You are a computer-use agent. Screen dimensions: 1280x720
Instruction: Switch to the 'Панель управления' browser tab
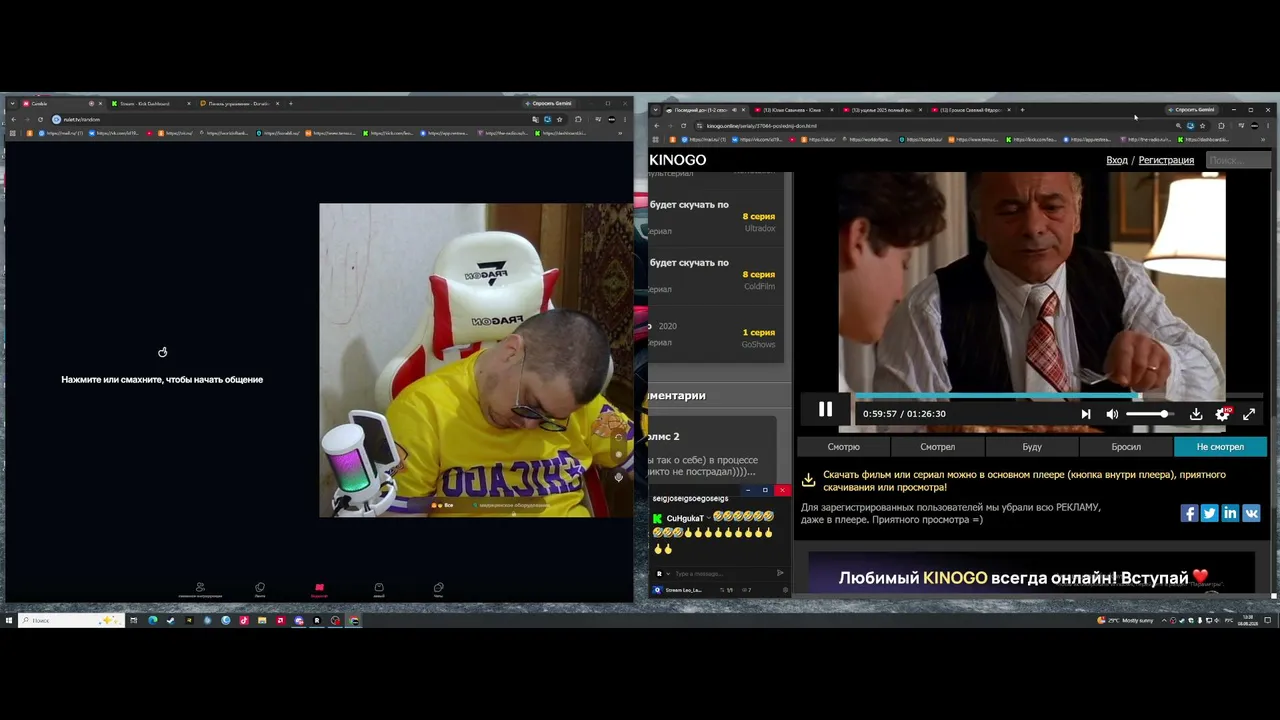coord(238,104)
